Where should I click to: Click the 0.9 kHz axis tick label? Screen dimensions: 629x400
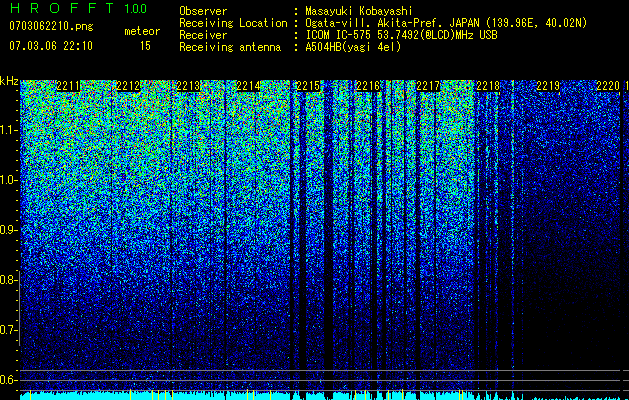(x=9, y=230)
